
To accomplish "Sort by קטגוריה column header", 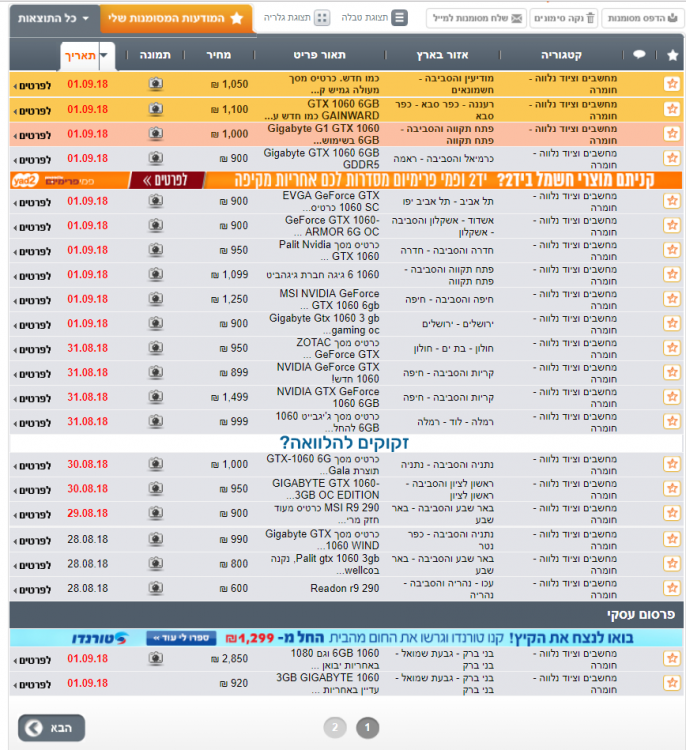I will (x=561, y=55).
